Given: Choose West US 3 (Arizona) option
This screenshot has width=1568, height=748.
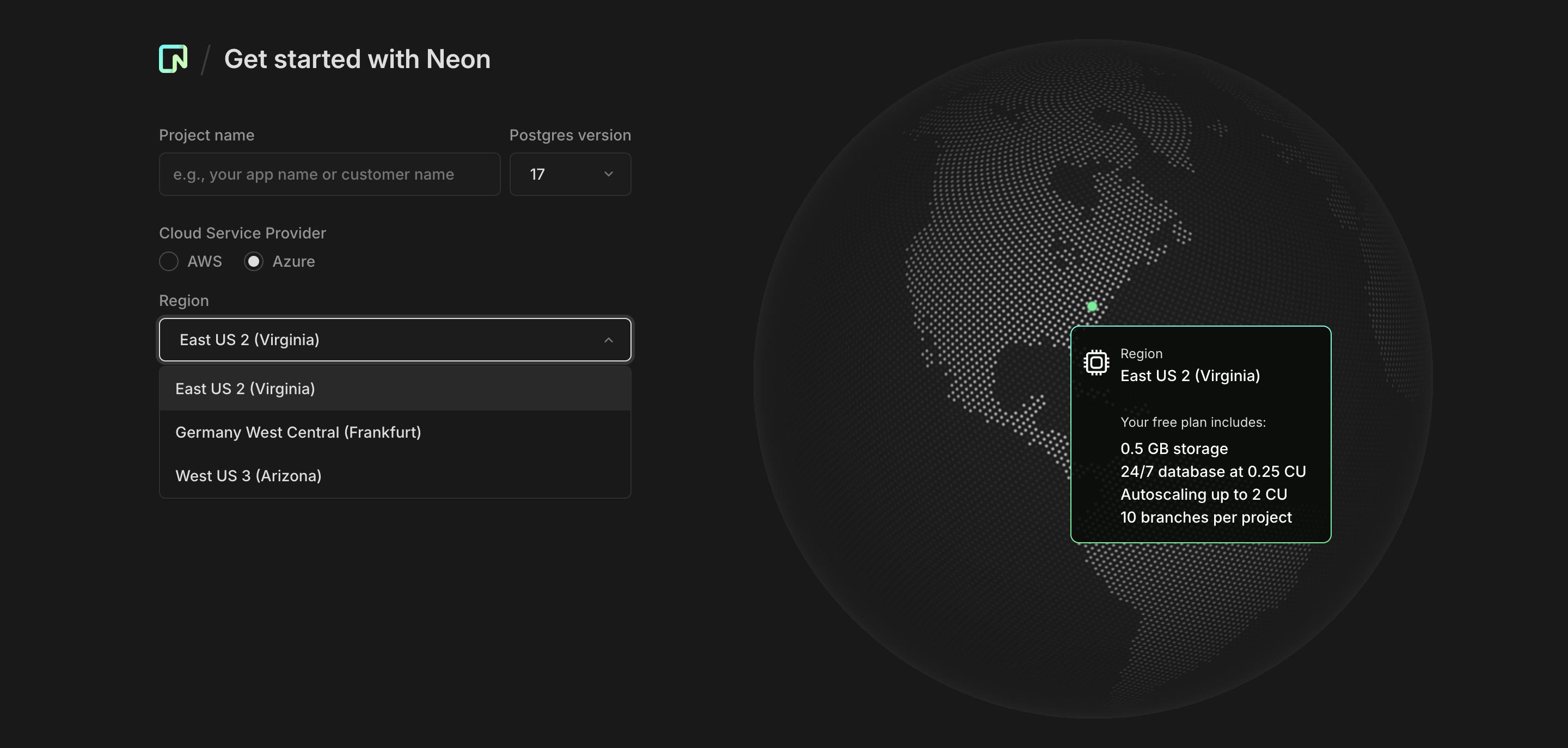Looking at the screenshot, I should tap(395, 476).
